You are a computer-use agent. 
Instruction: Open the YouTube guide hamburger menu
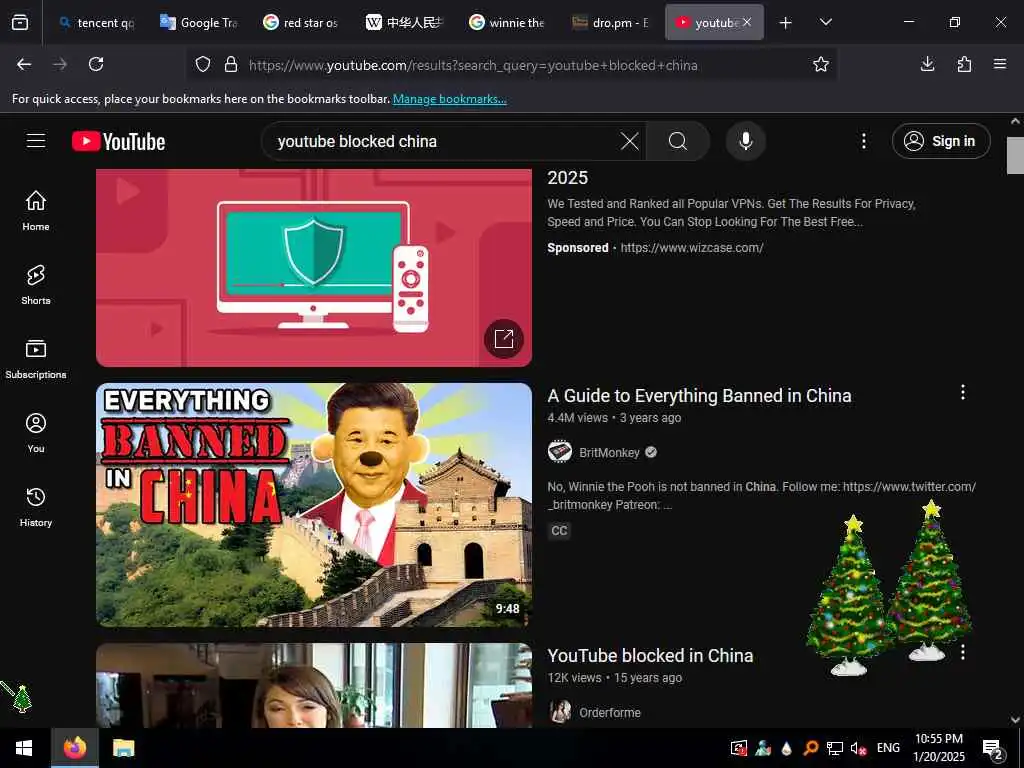(36, 141)
